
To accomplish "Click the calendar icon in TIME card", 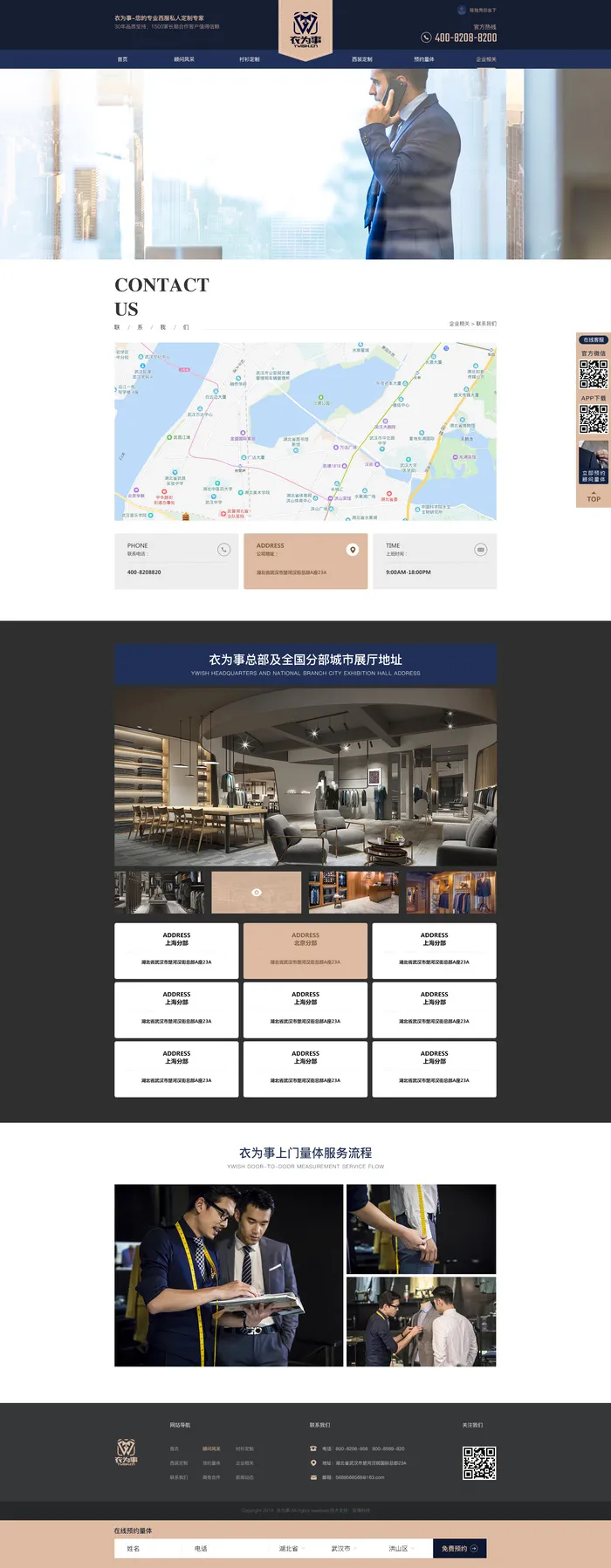I will coord(480,549).
